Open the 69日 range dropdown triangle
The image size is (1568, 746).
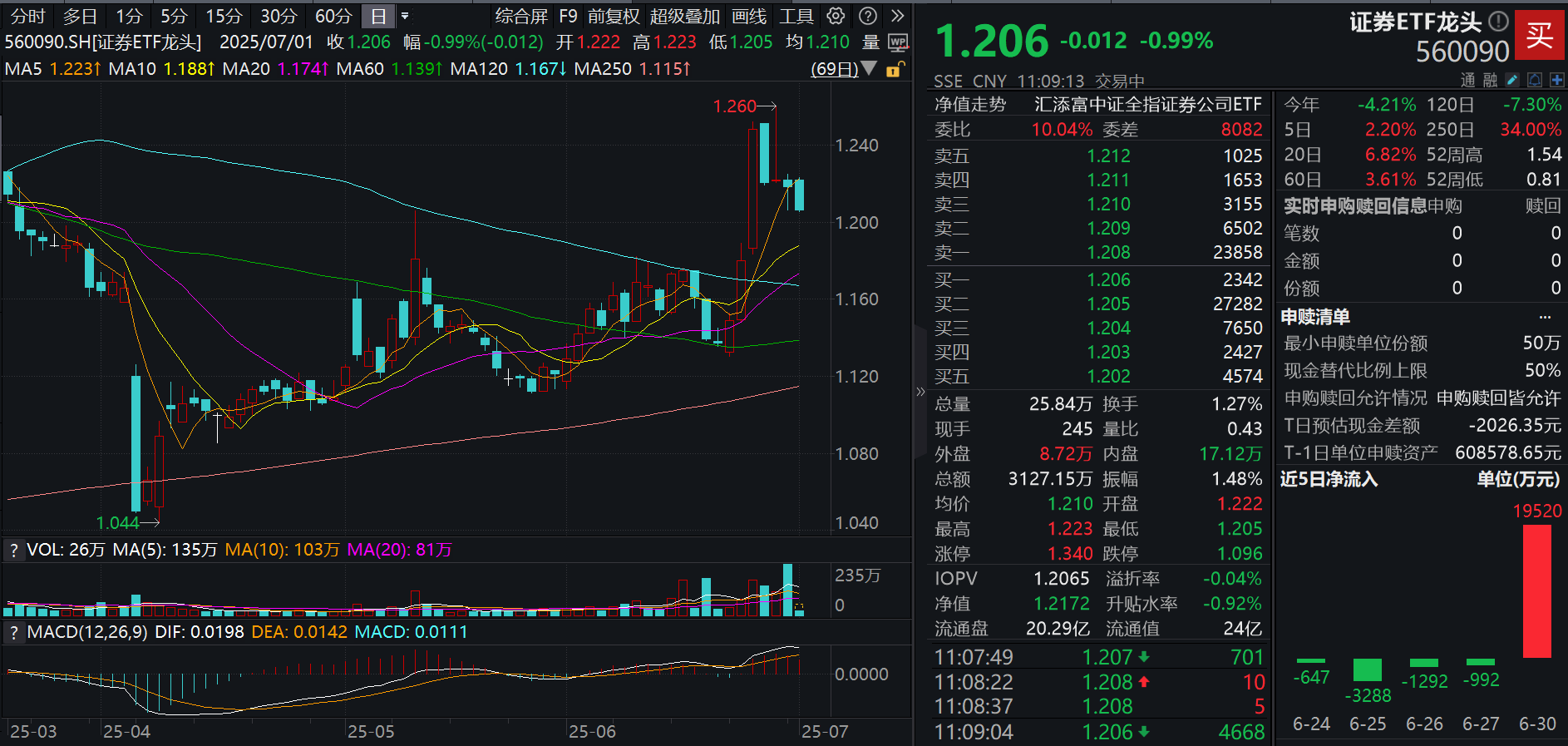pyautogui.click(x=869, y=68)
